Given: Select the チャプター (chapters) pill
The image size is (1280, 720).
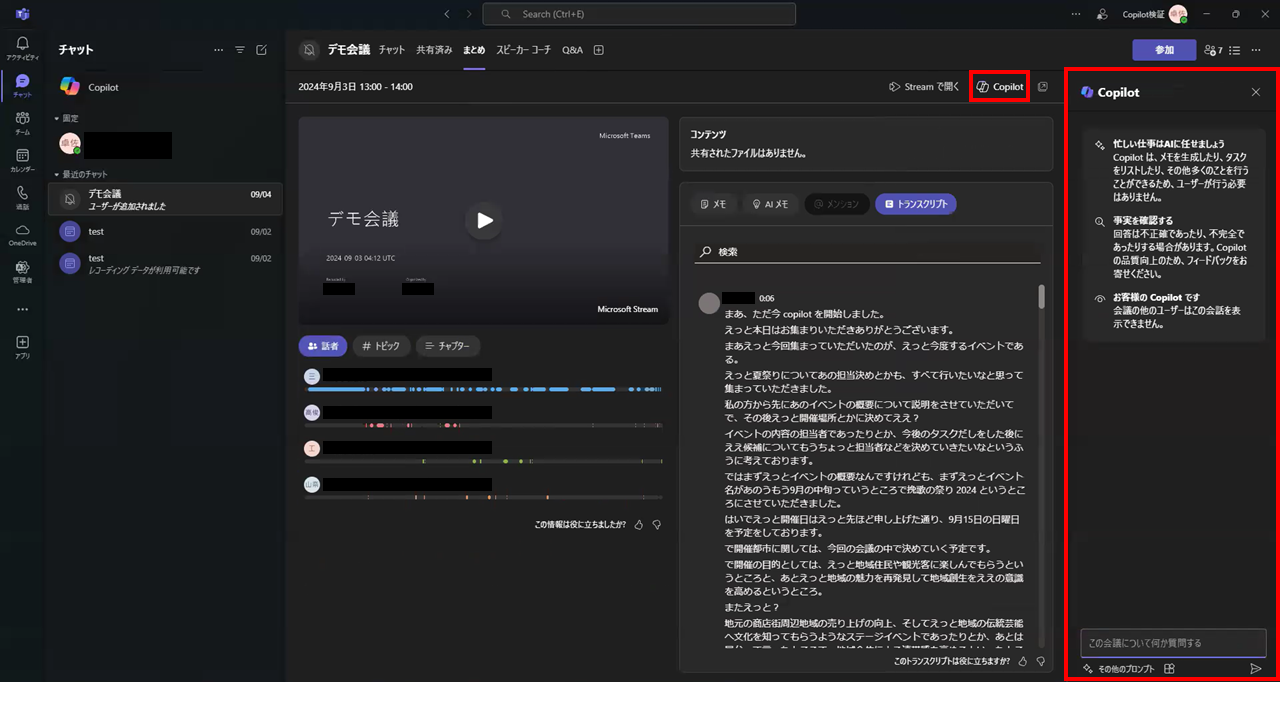Looking at the screenshot, I should [448, 346].
